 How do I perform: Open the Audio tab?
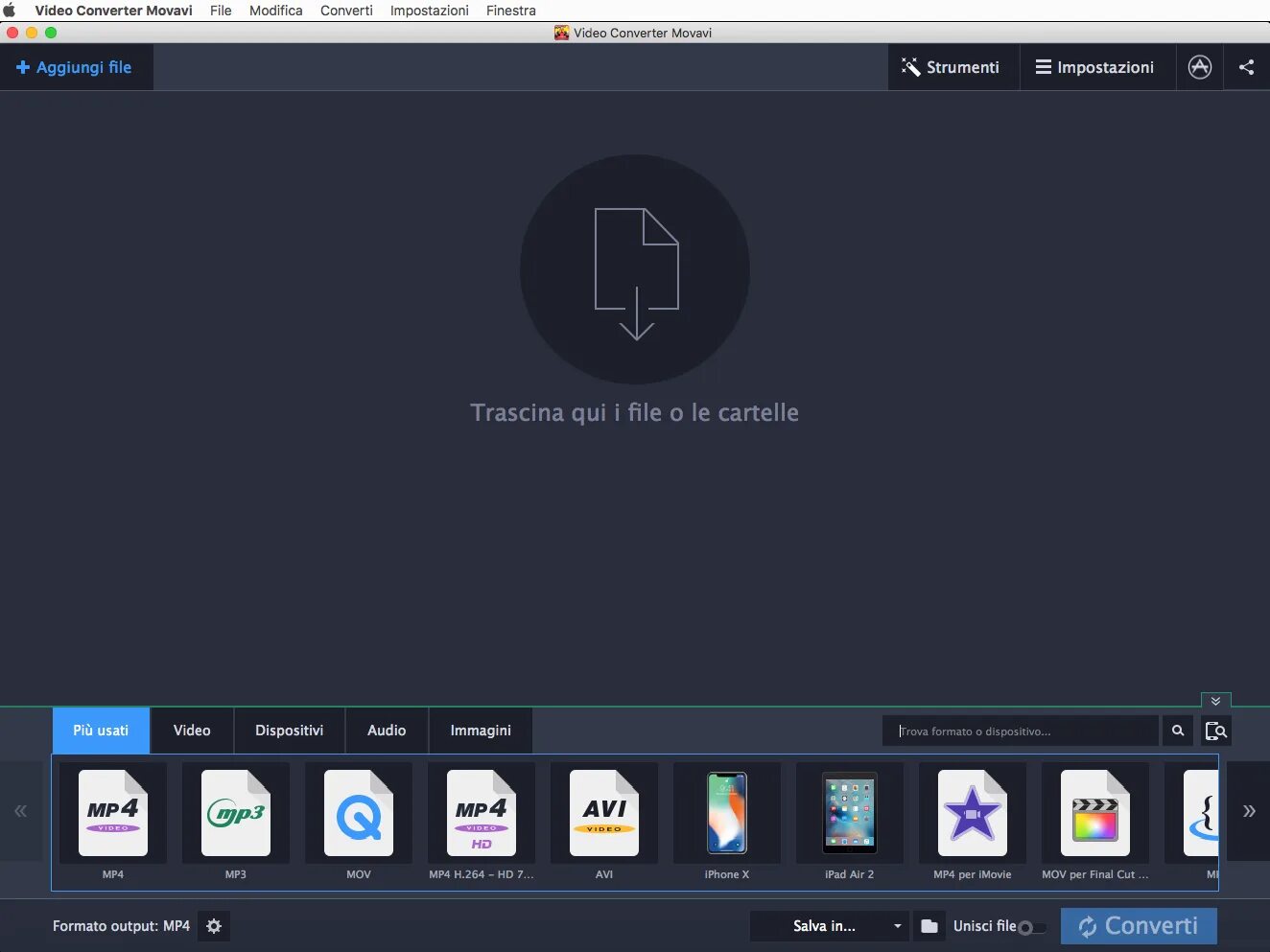[x=387, y=731]
